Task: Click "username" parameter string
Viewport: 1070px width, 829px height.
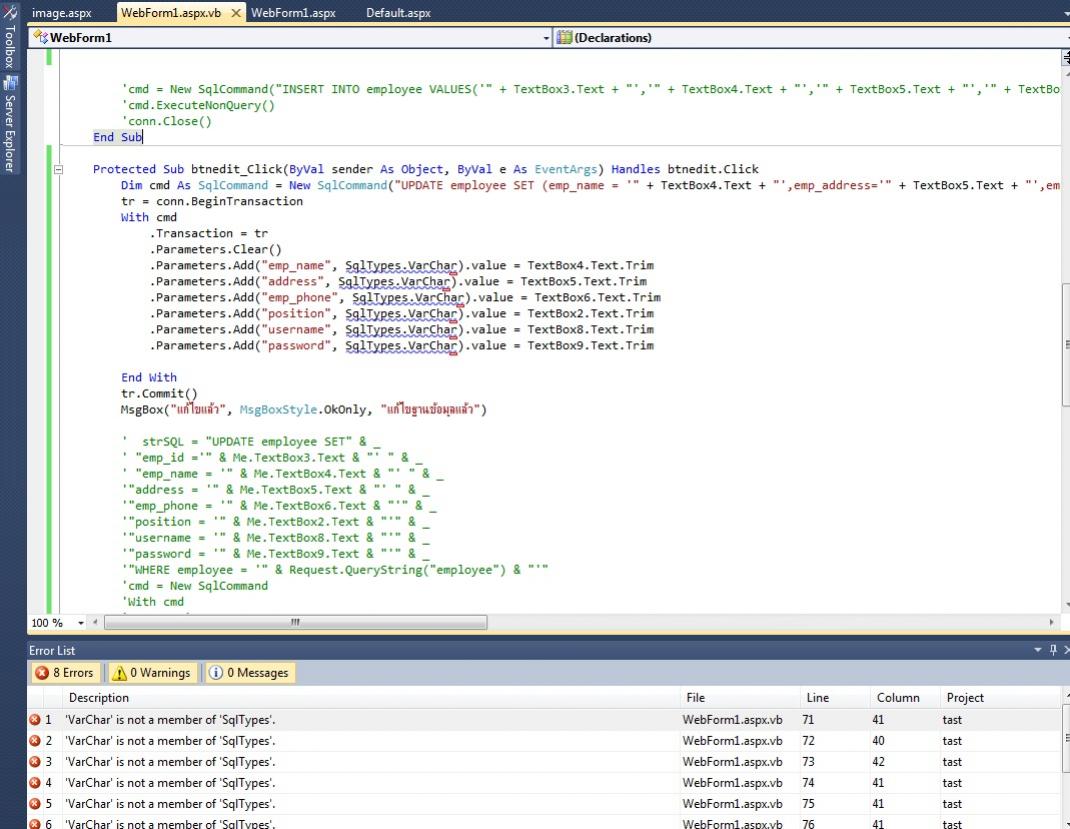Action: click(296, 330)
